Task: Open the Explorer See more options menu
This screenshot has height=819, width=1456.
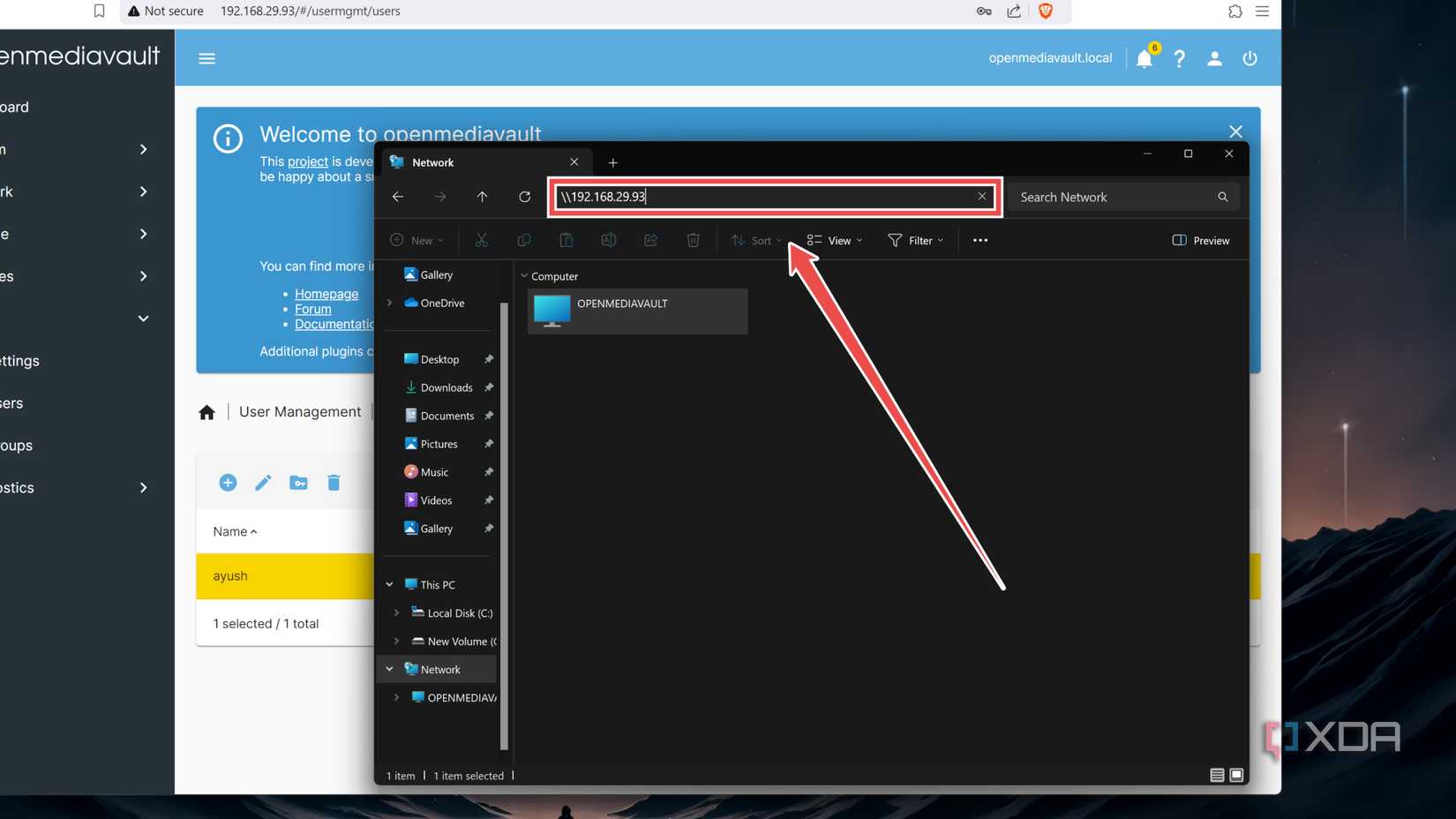Action: coord(979,240)
